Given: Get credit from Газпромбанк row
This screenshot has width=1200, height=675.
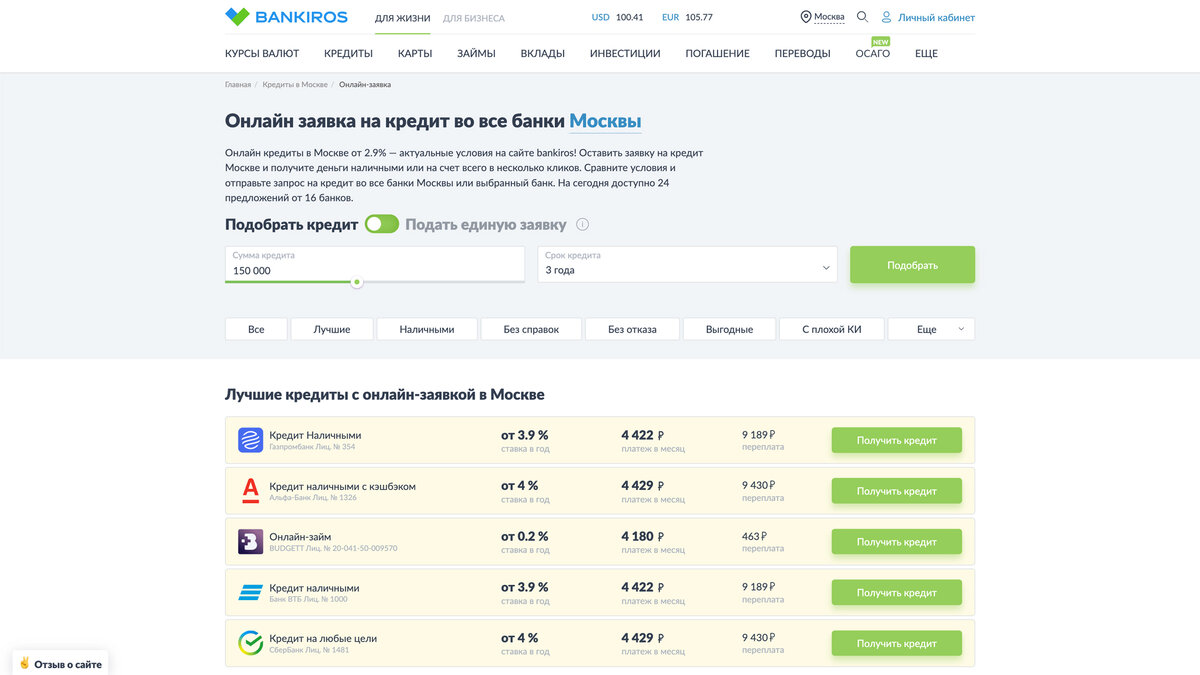Looking at the screenshot, I should pos(897,440).
